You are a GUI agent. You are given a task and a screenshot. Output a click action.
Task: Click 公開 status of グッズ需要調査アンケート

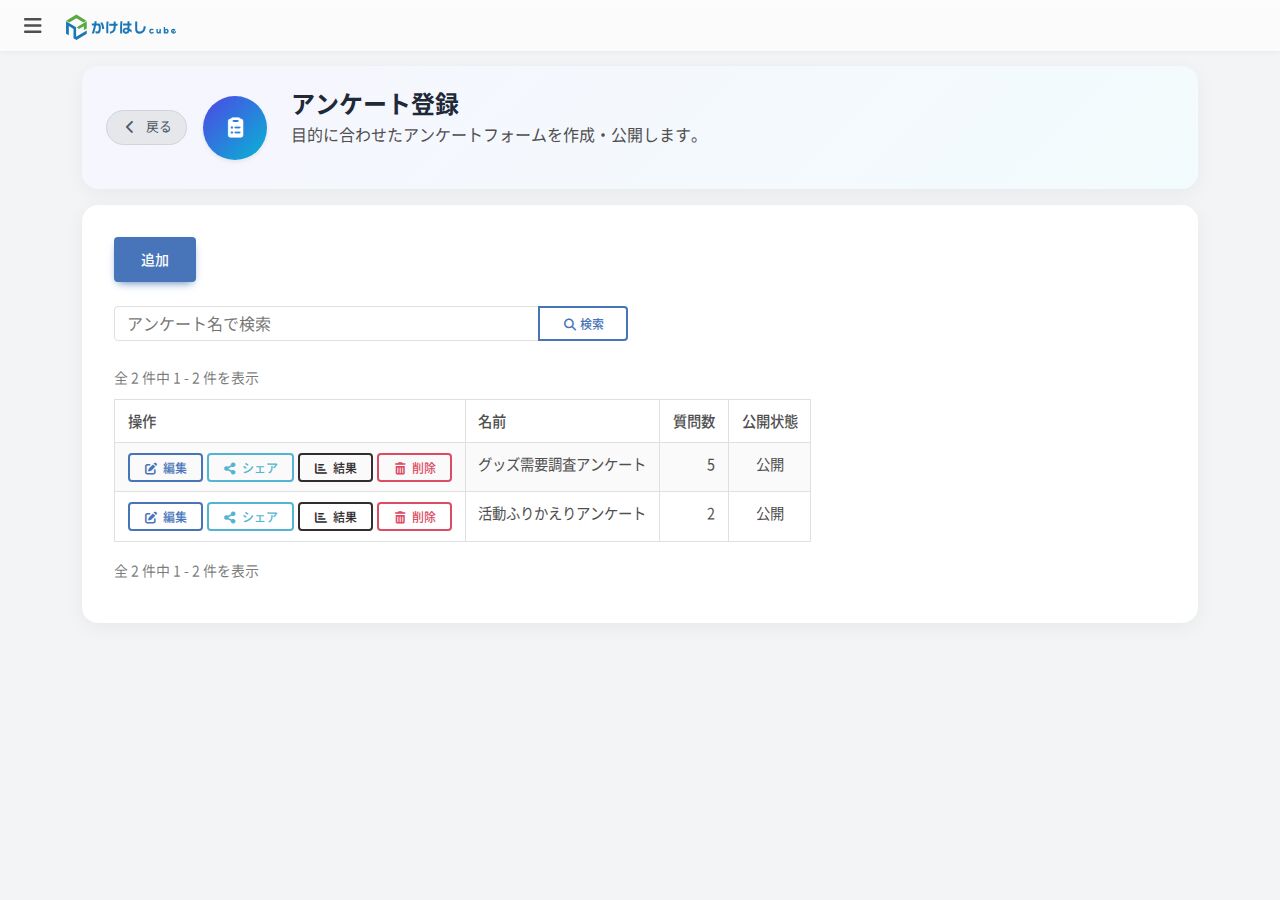click(770, 466)
